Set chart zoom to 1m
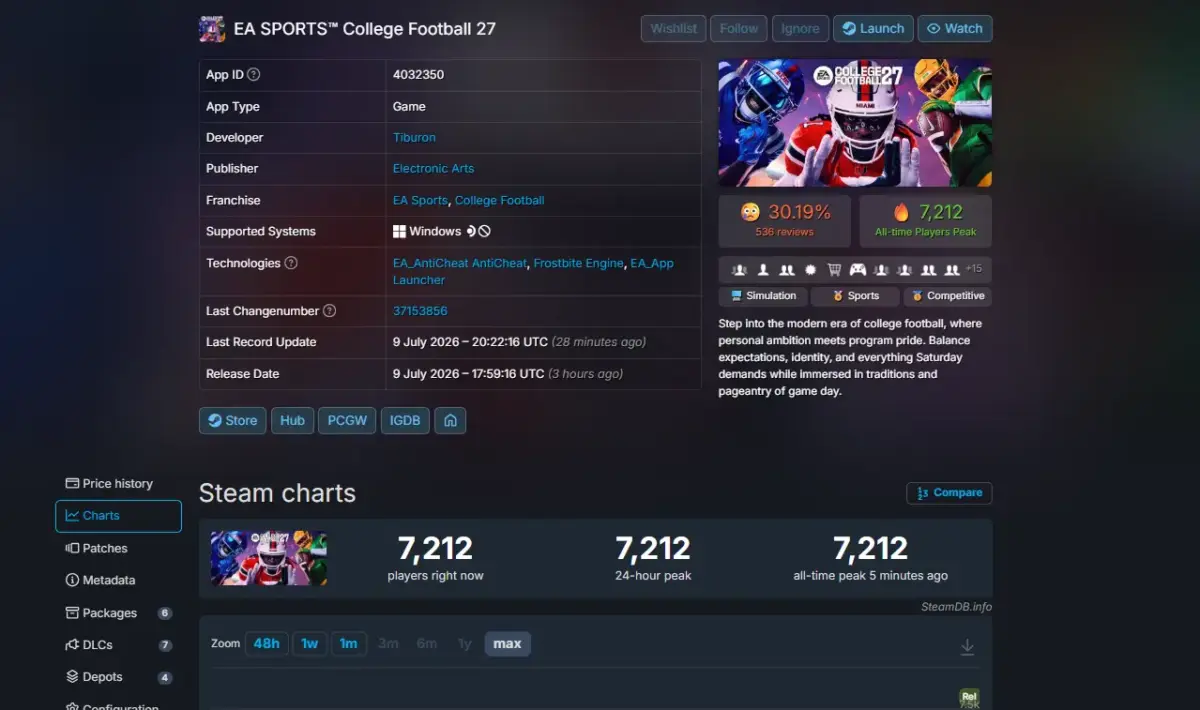This screenshot has height=710, width=1200. (348, 644)
